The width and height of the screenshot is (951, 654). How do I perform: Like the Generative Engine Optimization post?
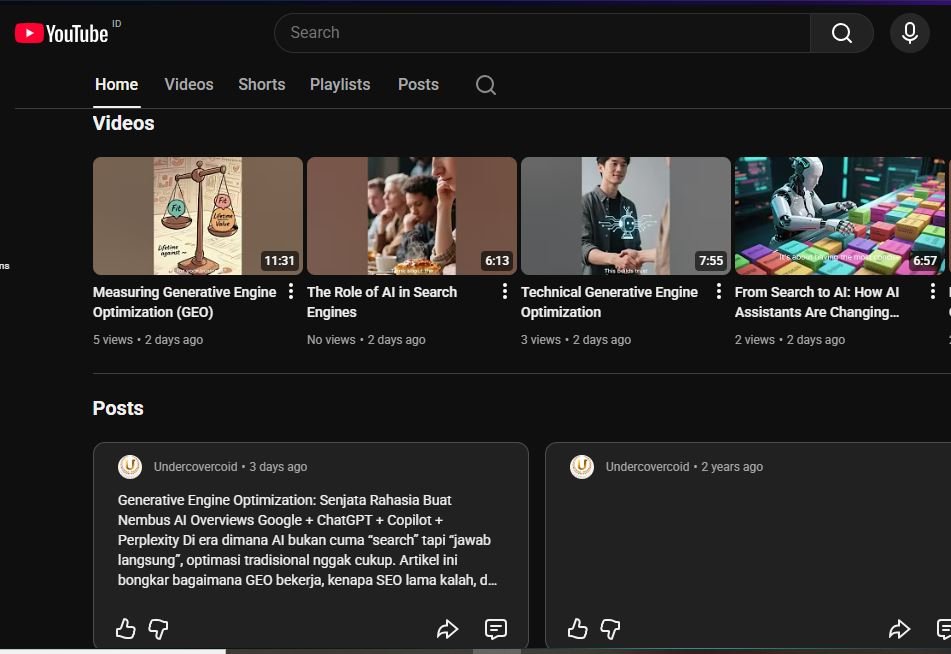pyautogui.click(x=125, y=629)
